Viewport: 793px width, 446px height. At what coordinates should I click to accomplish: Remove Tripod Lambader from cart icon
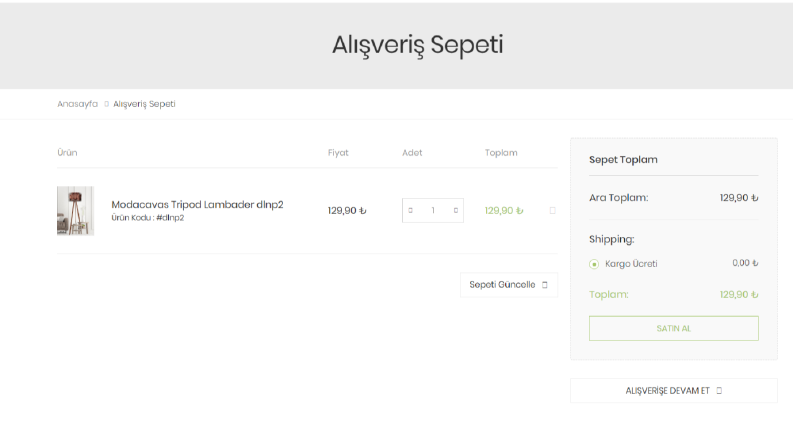pyautogui.click(x=552, y=210)
